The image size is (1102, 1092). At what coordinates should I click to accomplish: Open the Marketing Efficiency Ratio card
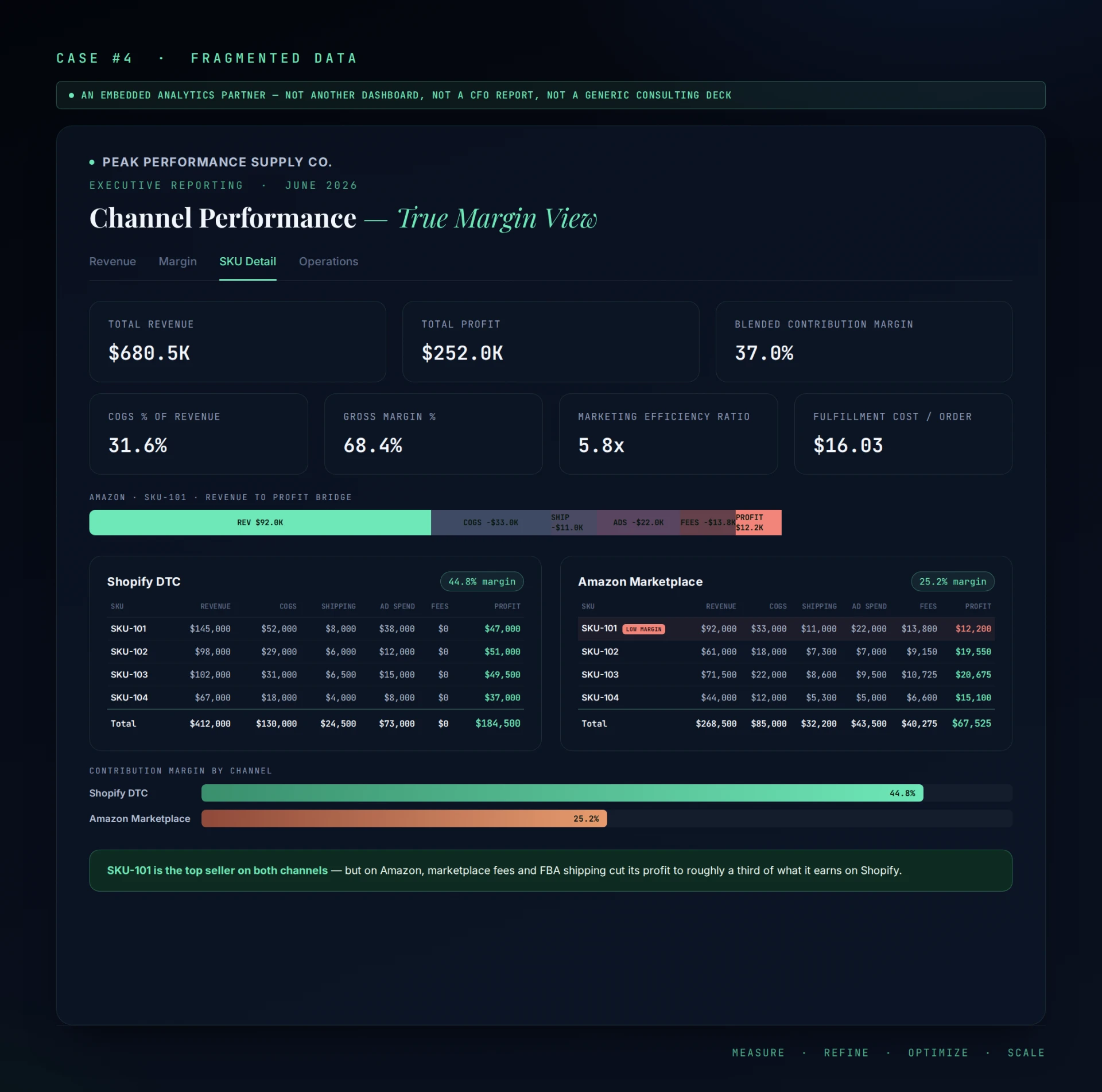668,434
